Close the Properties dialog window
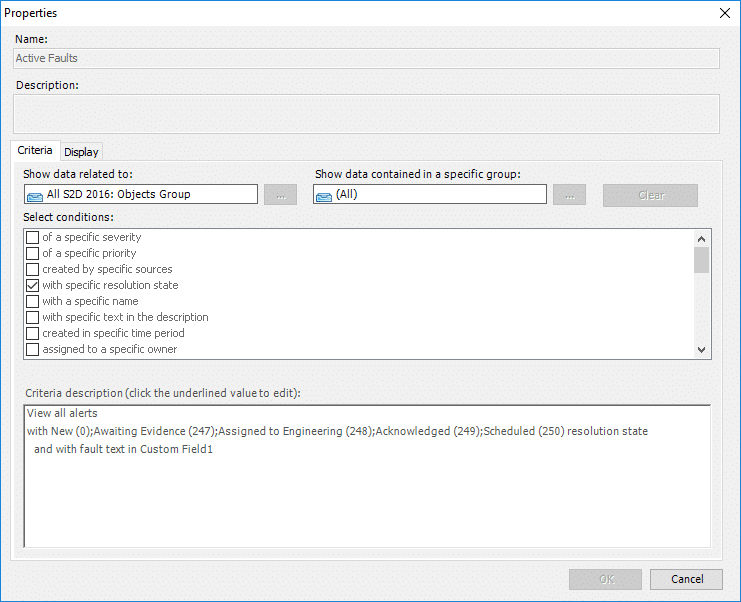This screenshot has width=741, height=602. [724, 13]
